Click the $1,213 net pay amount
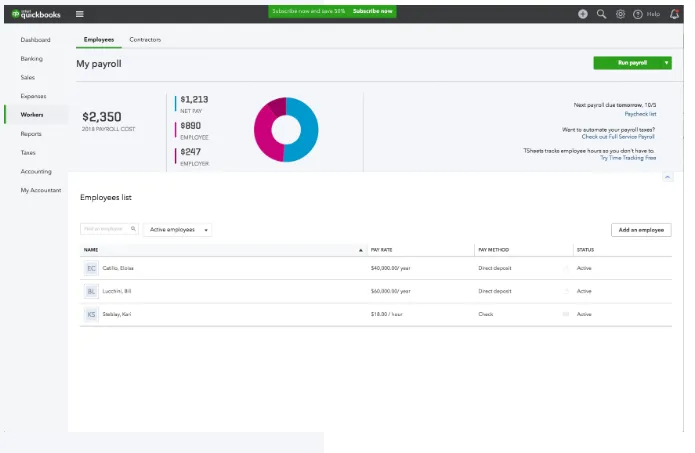The height and width of the screenshot is (453, 695). 194,99
